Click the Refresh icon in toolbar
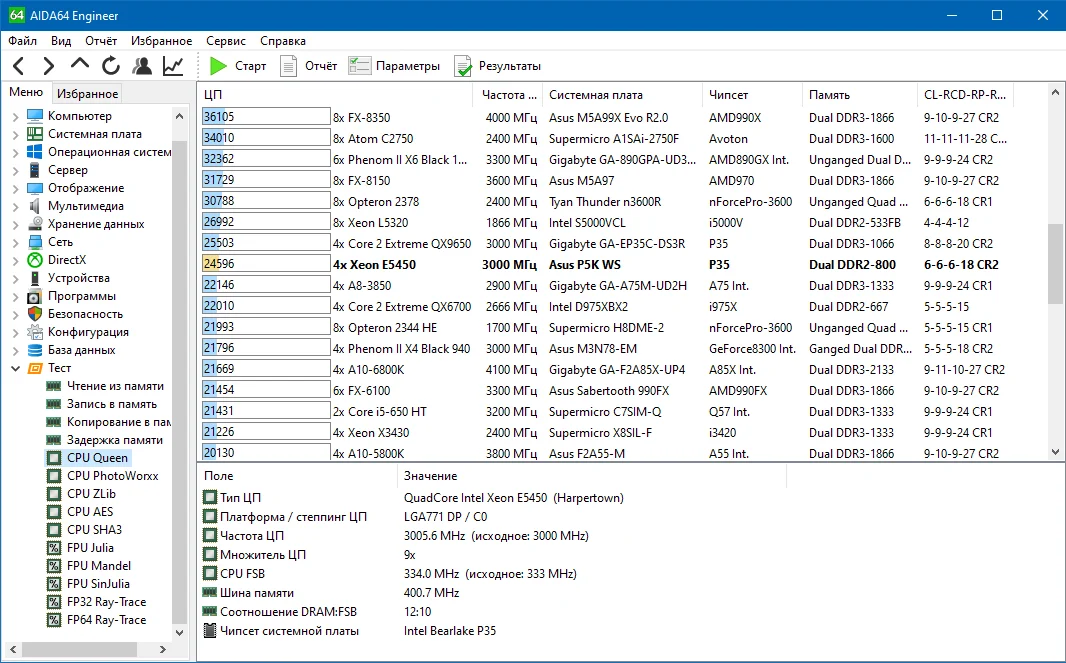This screenshot has height=663, width=1066. [111, 66]
